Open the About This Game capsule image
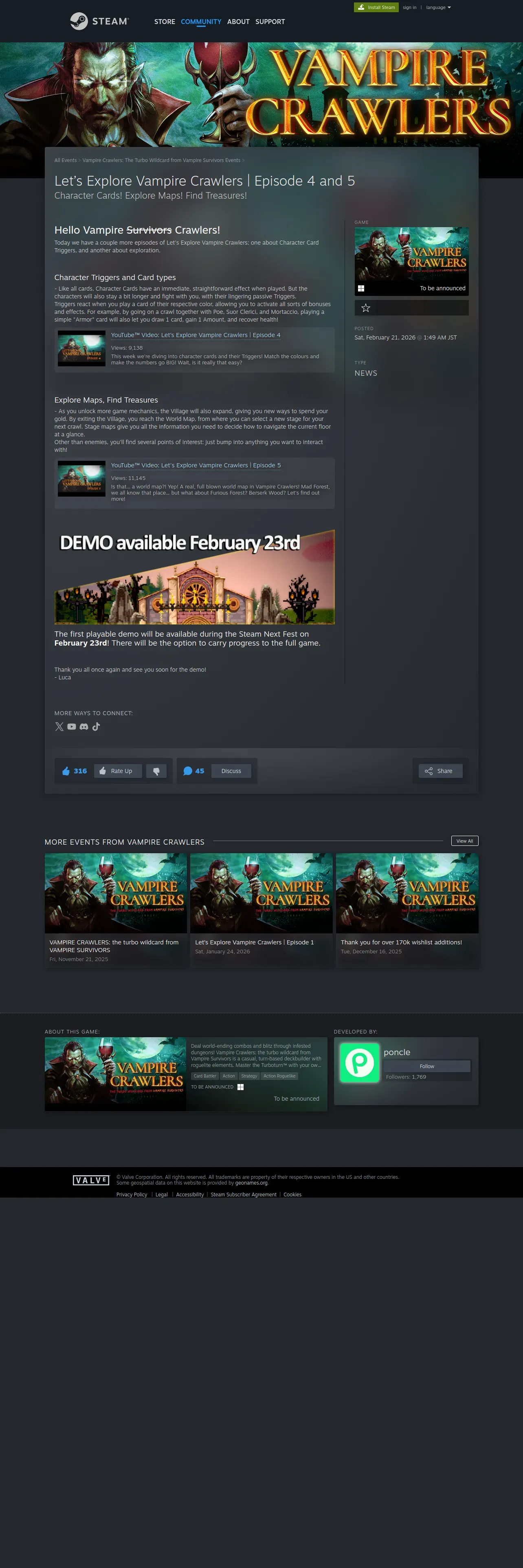 point(115,1074)
